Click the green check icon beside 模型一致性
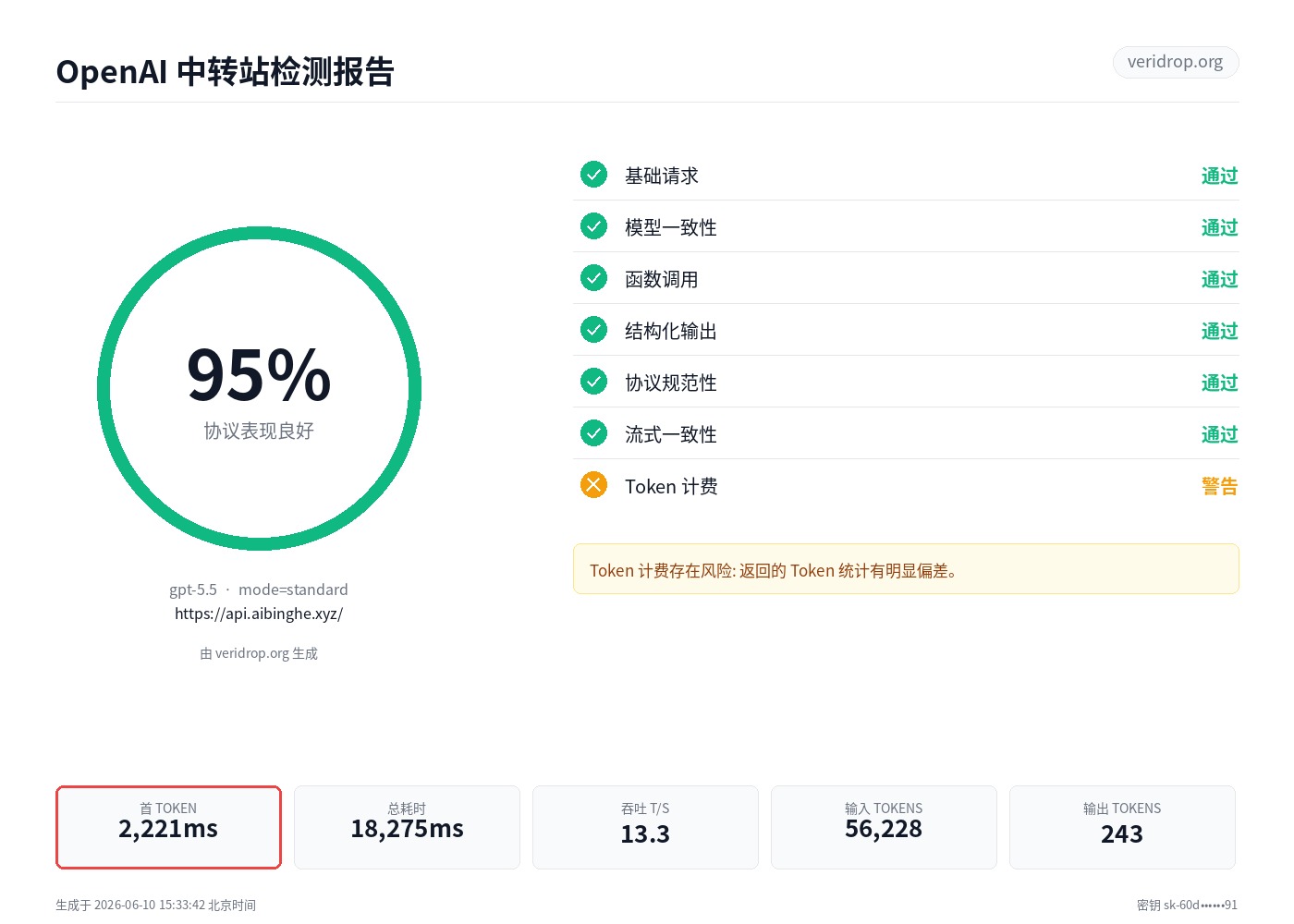Viewport: 1294px width, 924px height. coord(593,226)
